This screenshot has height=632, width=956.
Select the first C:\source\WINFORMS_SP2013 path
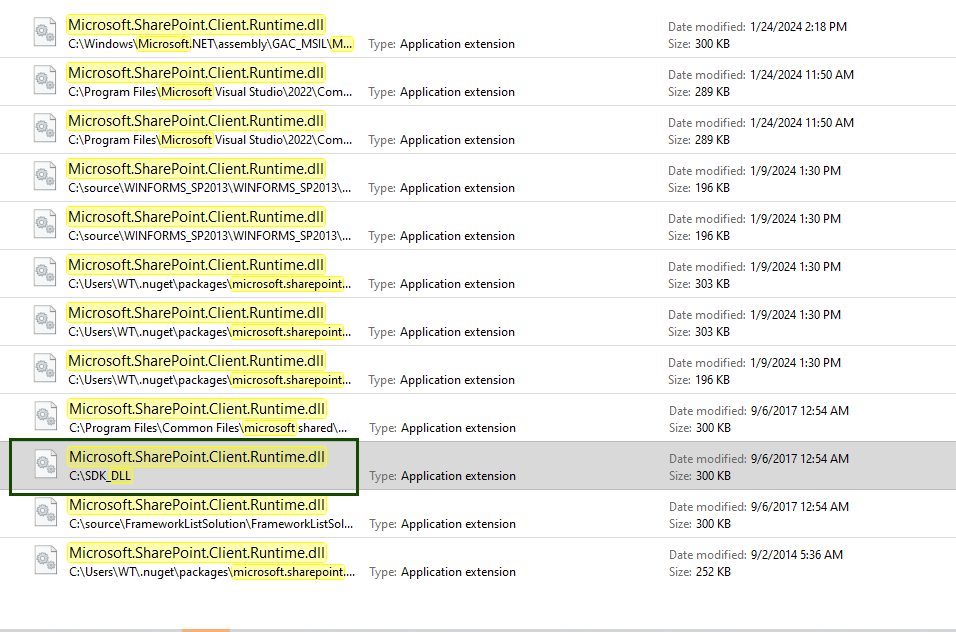coord(209,188)
